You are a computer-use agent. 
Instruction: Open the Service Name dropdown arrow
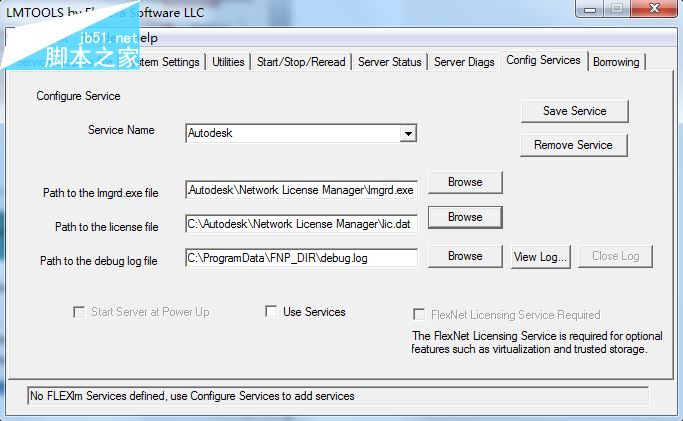tap(408, 133)
